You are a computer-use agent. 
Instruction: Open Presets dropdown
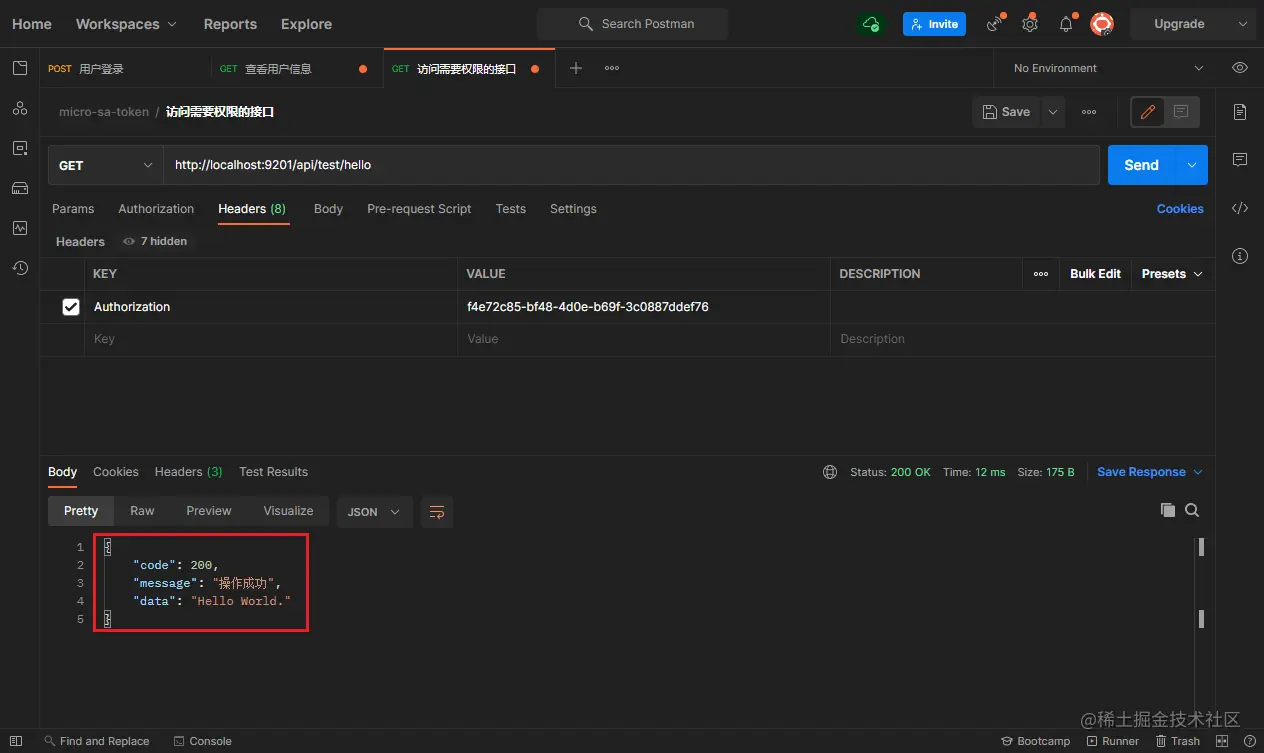[1172, 274]
